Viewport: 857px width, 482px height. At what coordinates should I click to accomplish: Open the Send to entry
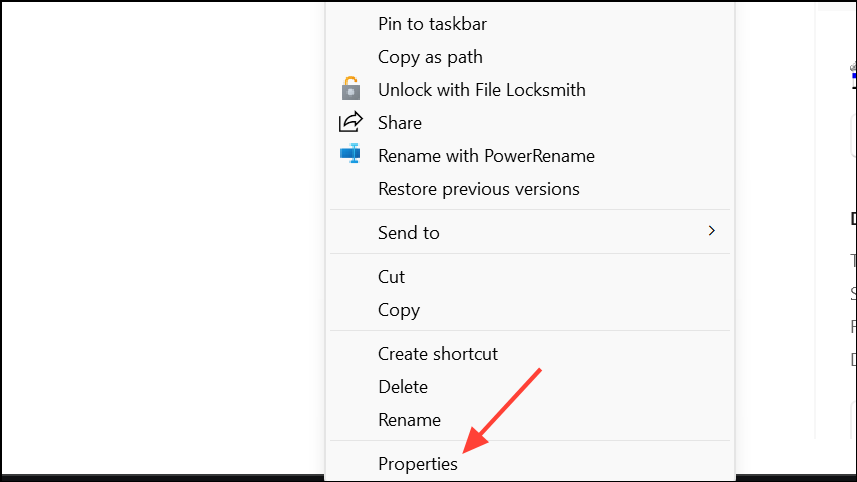tap(408, 232)
